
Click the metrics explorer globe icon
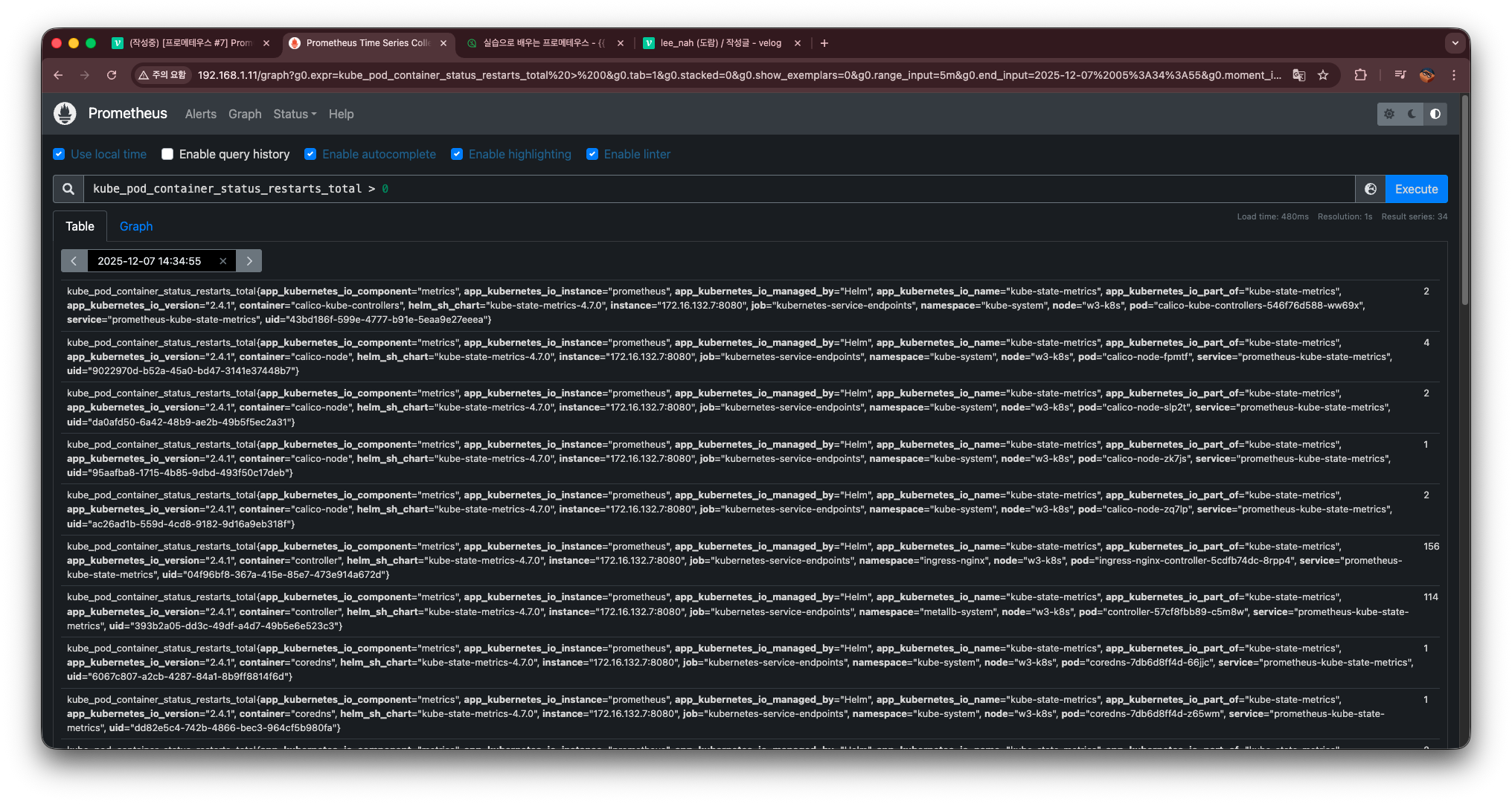[x=1370, y=189]
